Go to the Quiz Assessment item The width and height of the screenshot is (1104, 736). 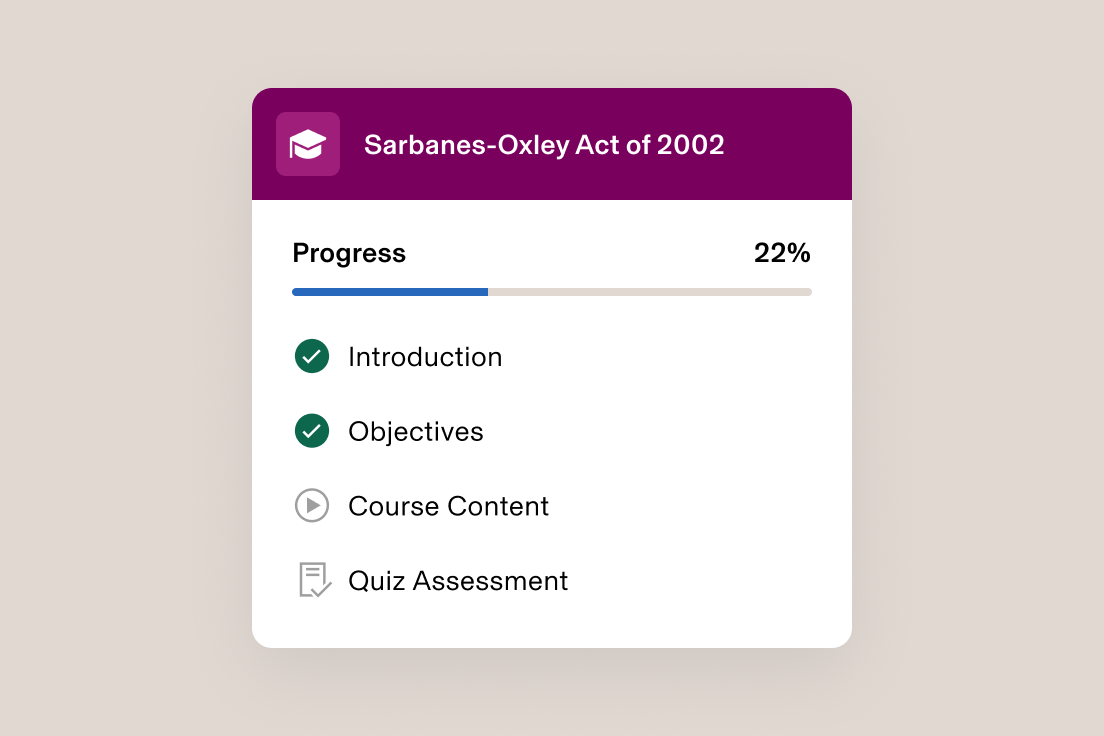click(x=458, y=581)
